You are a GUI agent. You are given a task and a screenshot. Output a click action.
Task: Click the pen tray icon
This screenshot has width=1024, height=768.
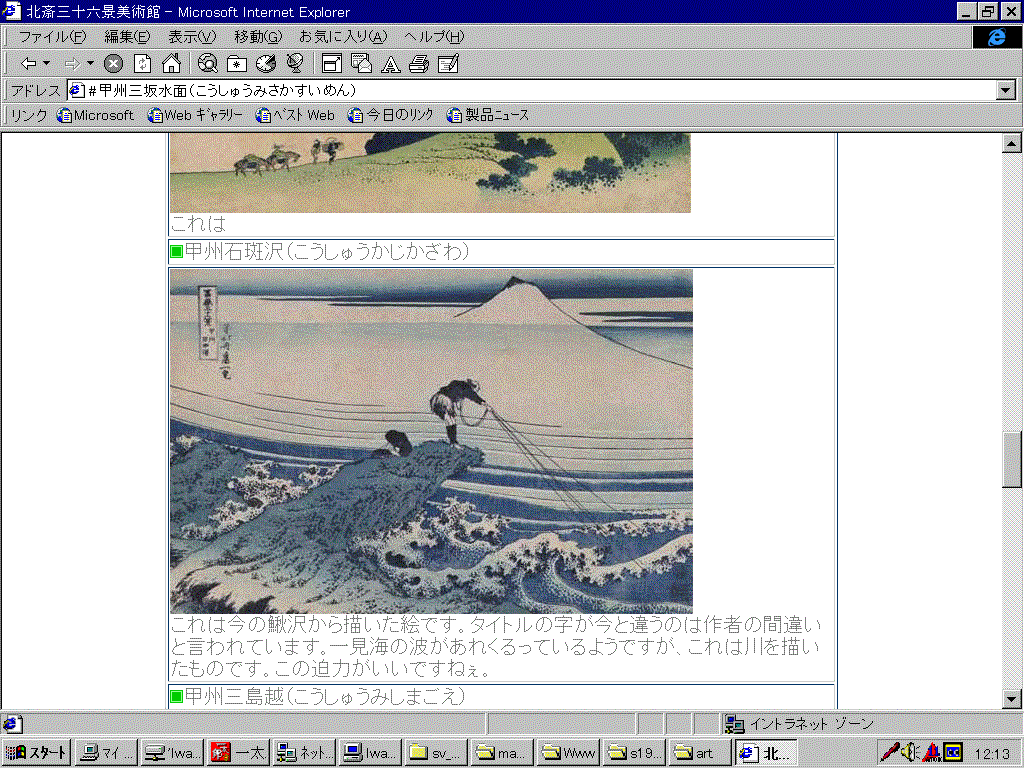tap(889, 753)
